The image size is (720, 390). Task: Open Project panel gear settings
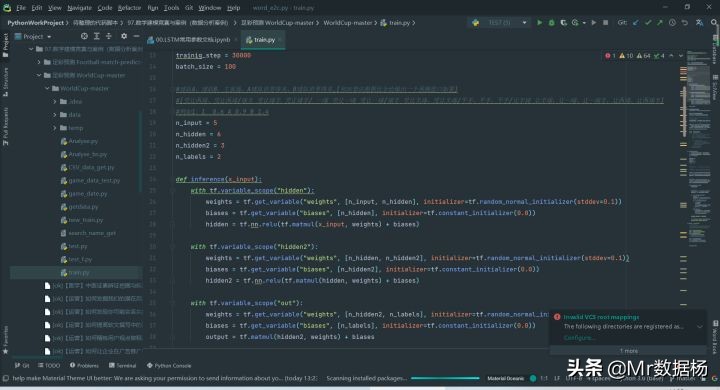124,36
